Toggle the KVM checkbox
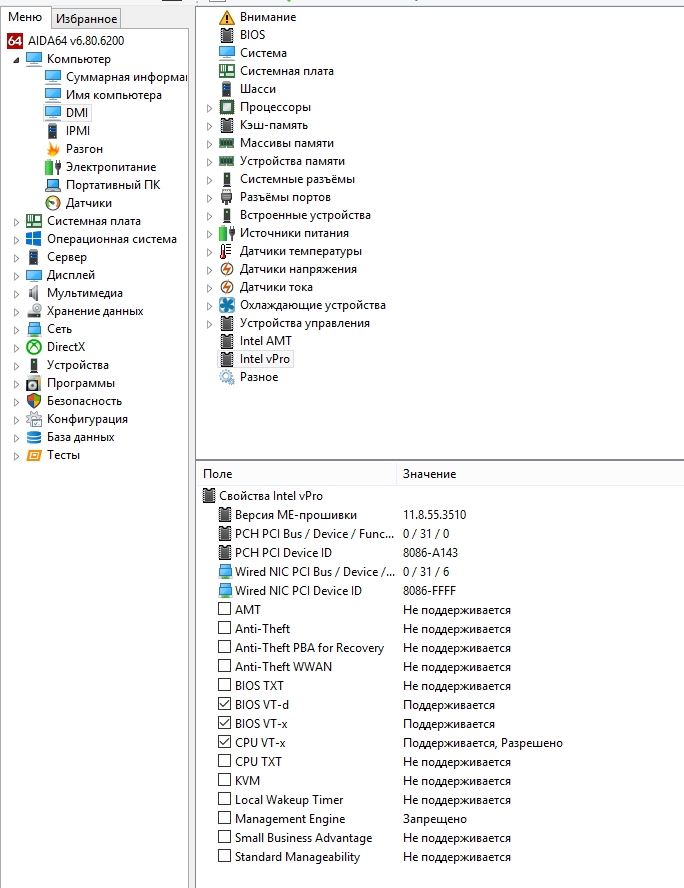This screenshot has height=888, width=684. (224, 780)
